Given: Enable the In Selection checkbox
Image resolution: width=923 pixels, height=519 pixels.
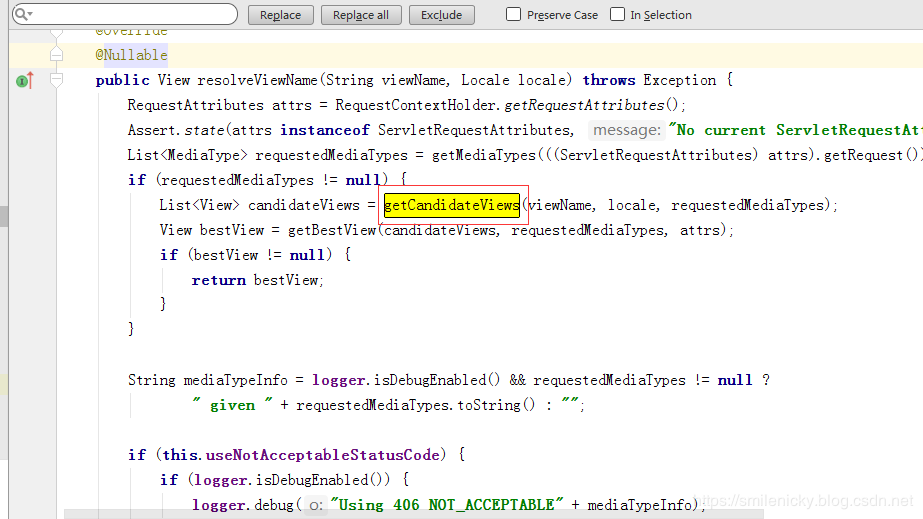Looking at the screenshot, I should click(x=618, y=15).
